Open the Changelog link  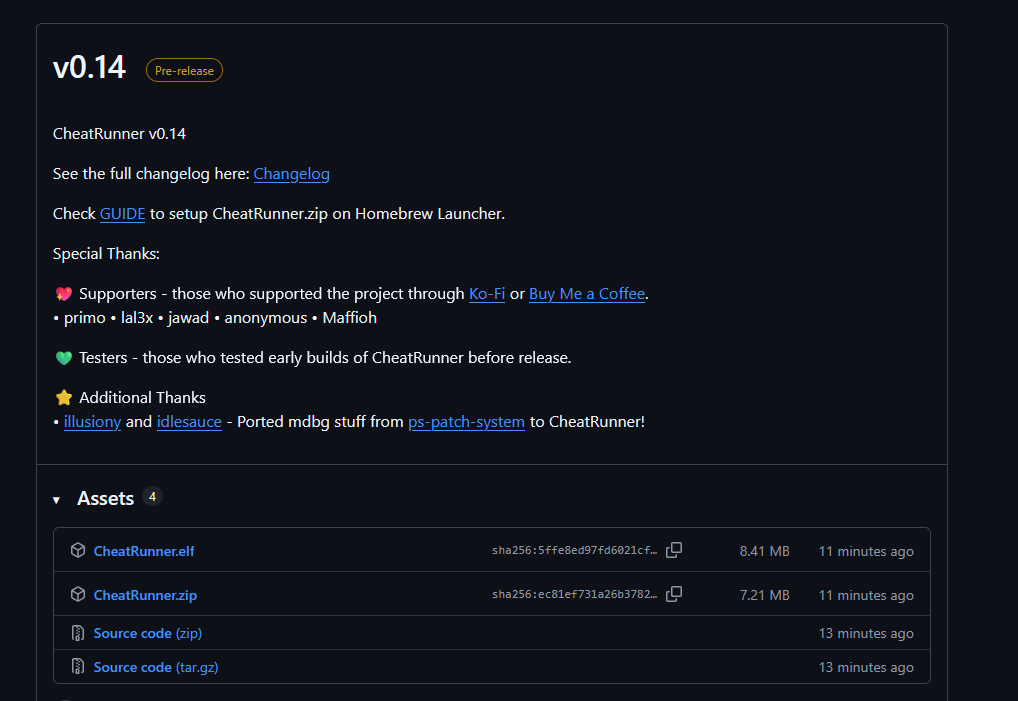coord(292,174)
